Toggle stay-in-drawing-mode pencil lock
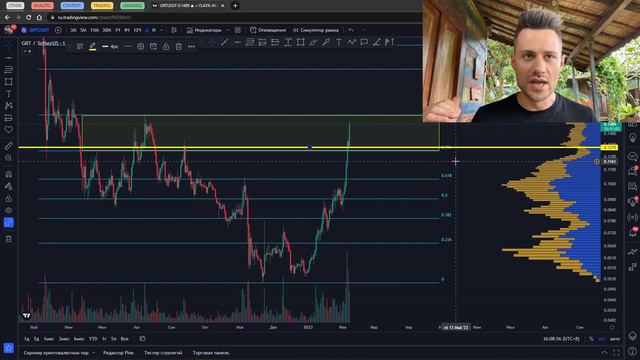This screenshot has width=640, height=360. tap(9, 186)
